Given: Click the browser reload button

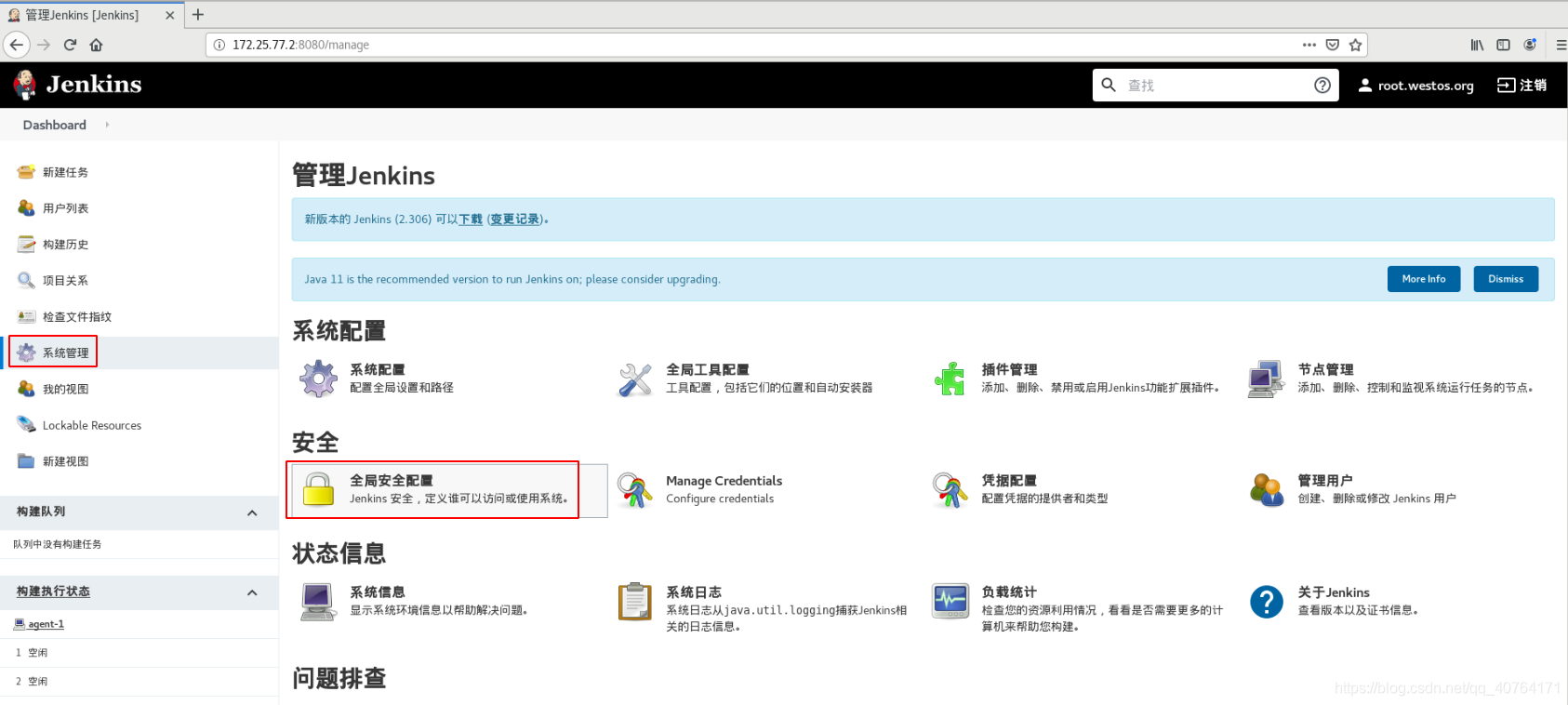Looking at the screenshot, I should coord(70,45).
